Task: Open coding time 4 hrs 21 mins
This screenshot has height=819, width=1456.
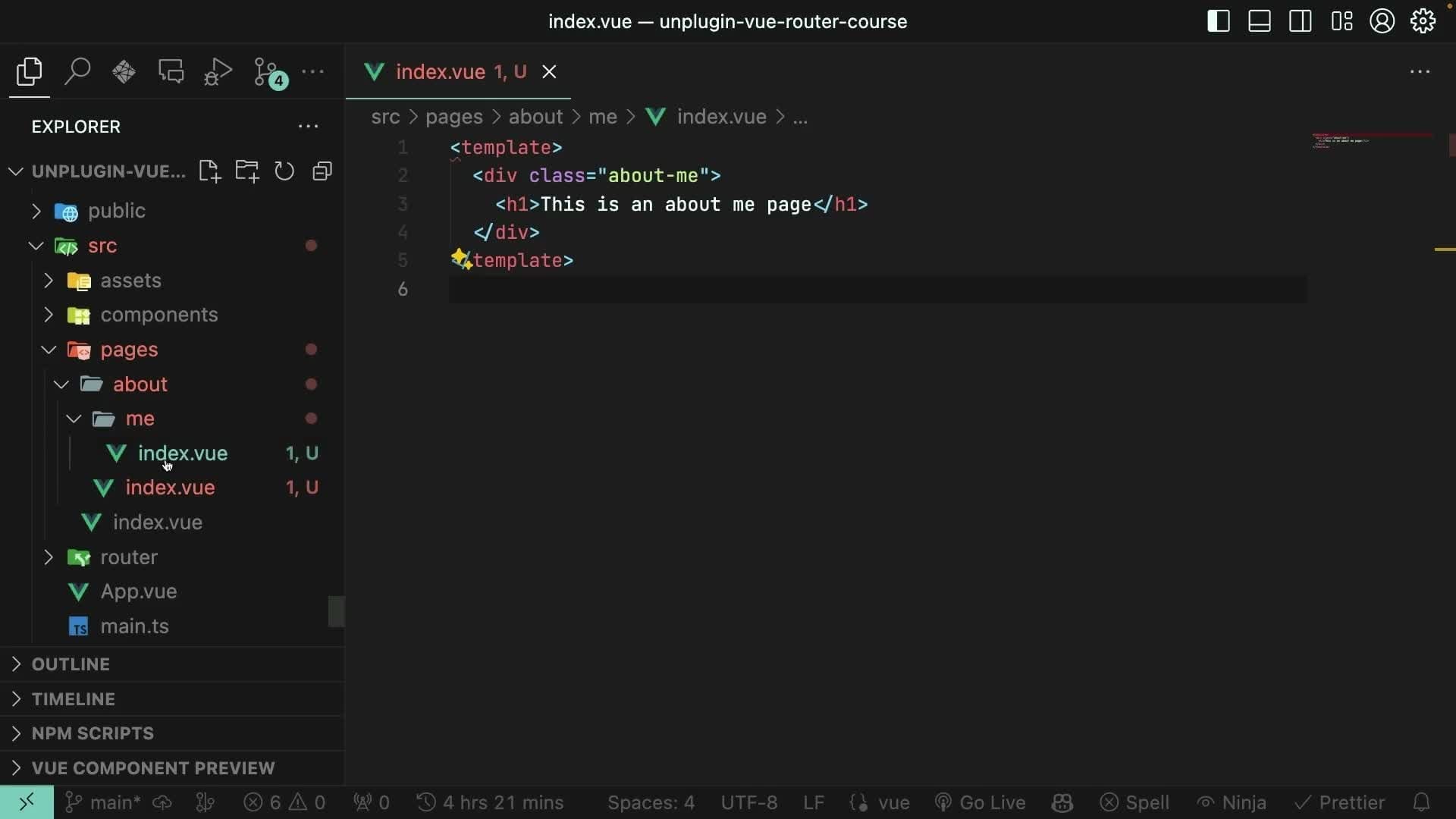Action: pos(490,802)
